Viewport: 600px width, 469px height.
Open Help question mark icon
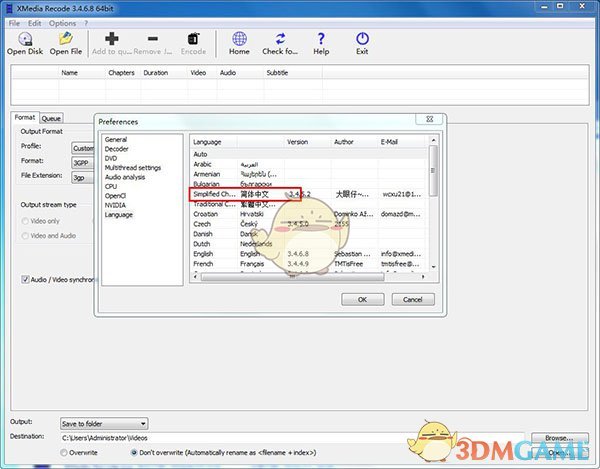click(321, 39)
